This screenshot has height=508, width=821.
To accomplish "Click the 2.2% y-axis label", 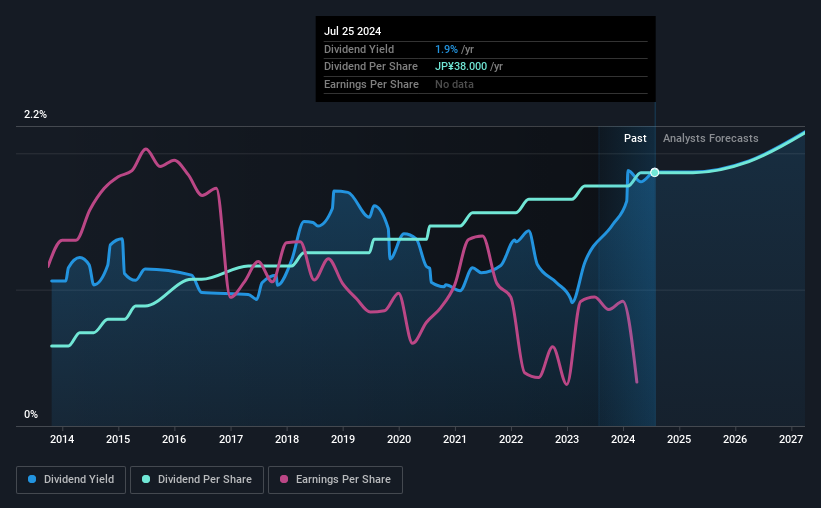I will click(35, 115).
